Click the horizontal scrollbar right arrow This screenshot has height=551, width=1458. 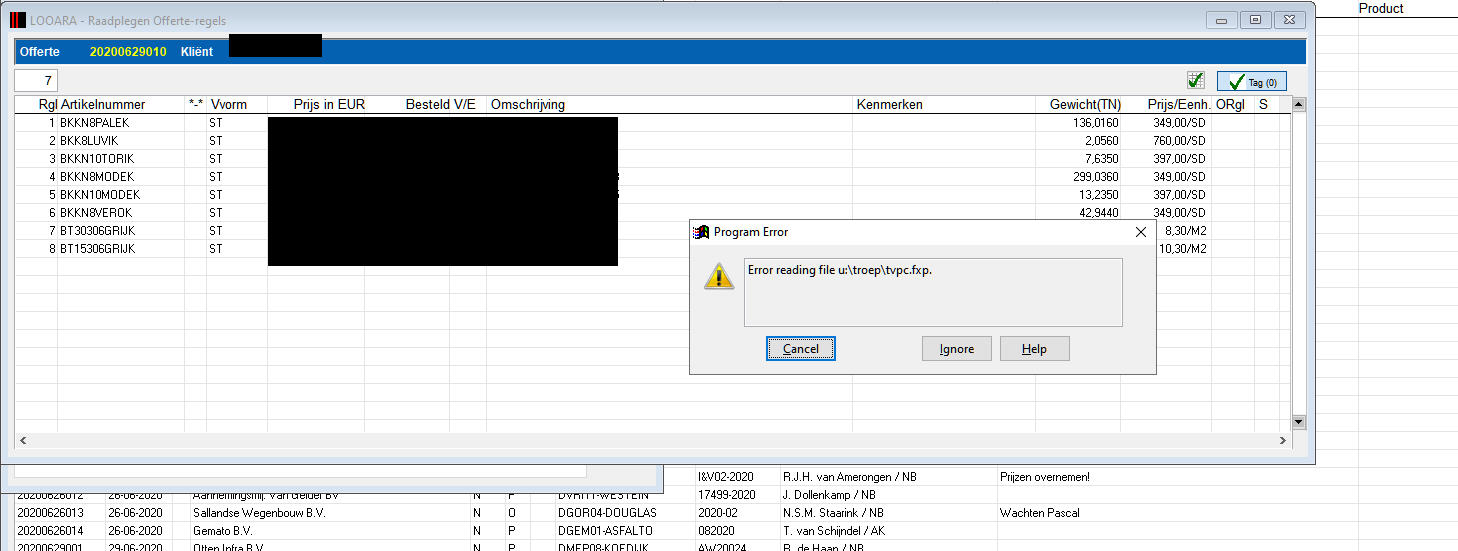(1284, 440)
